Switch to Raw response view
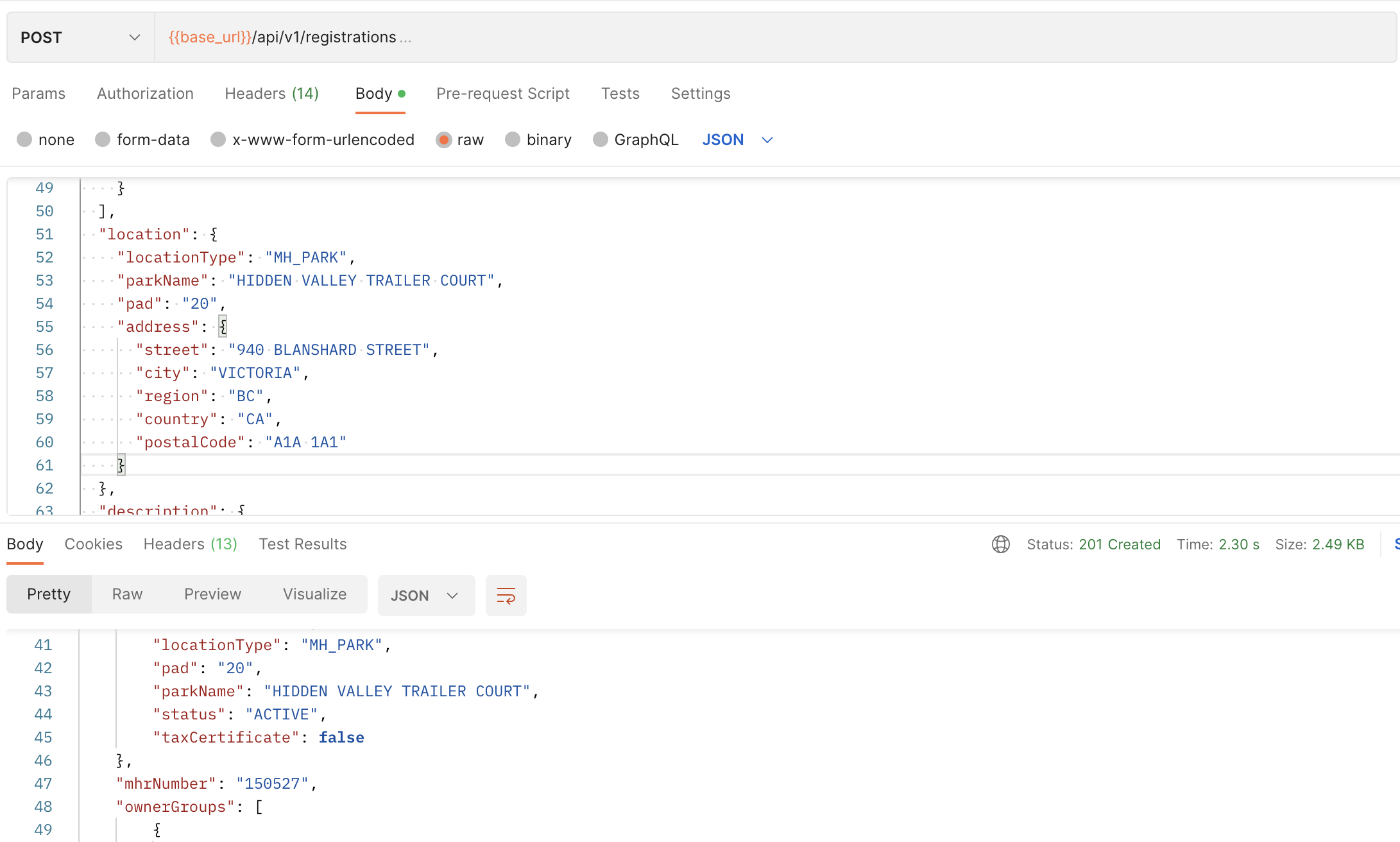Image resolution: width=1400 pixels, height=842 pixels. [x=127, y=594]
